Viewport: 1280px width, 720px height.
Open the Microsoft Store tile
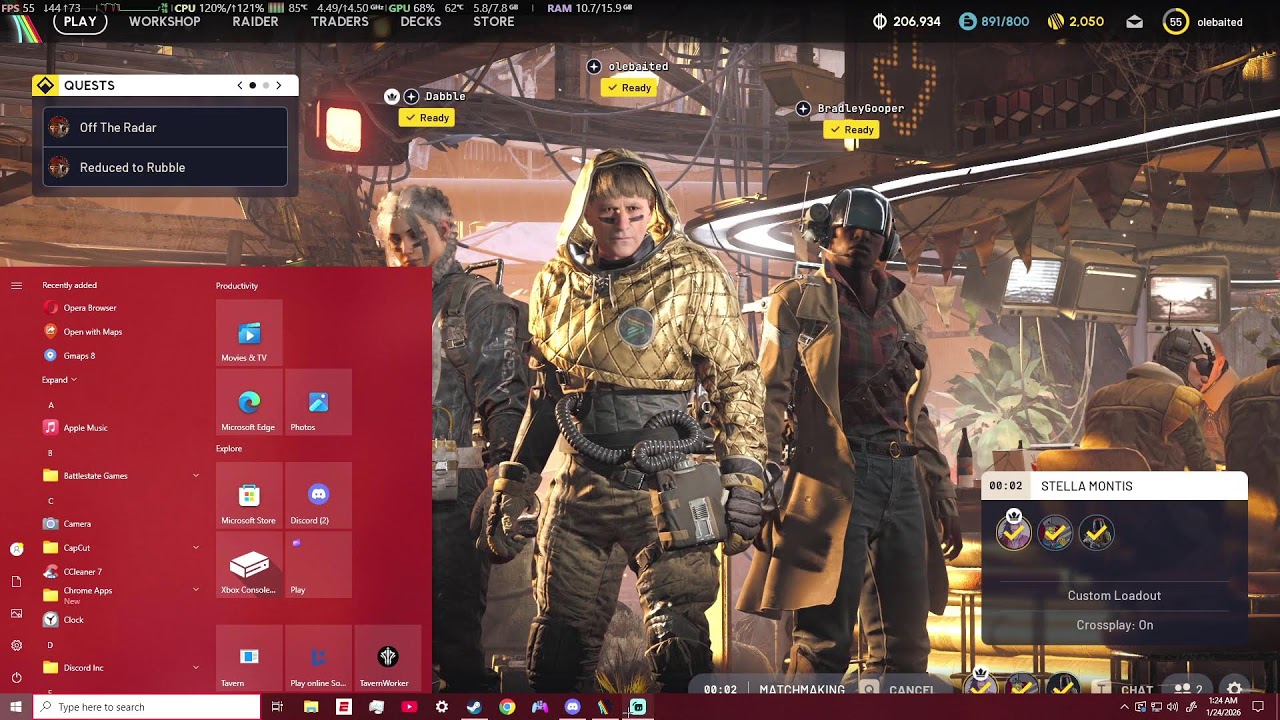249,495
